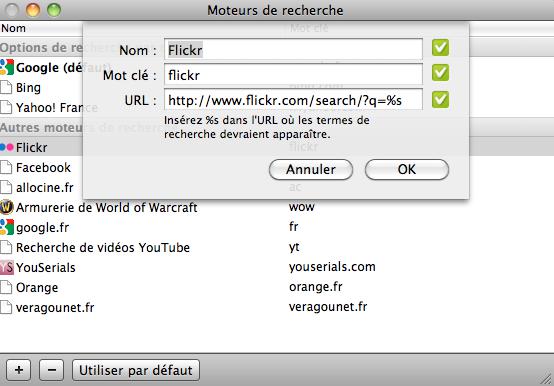Screen dimensions: 554x386
Task: Click the page icon next to Yahoo! France
Action: (6, 107)
